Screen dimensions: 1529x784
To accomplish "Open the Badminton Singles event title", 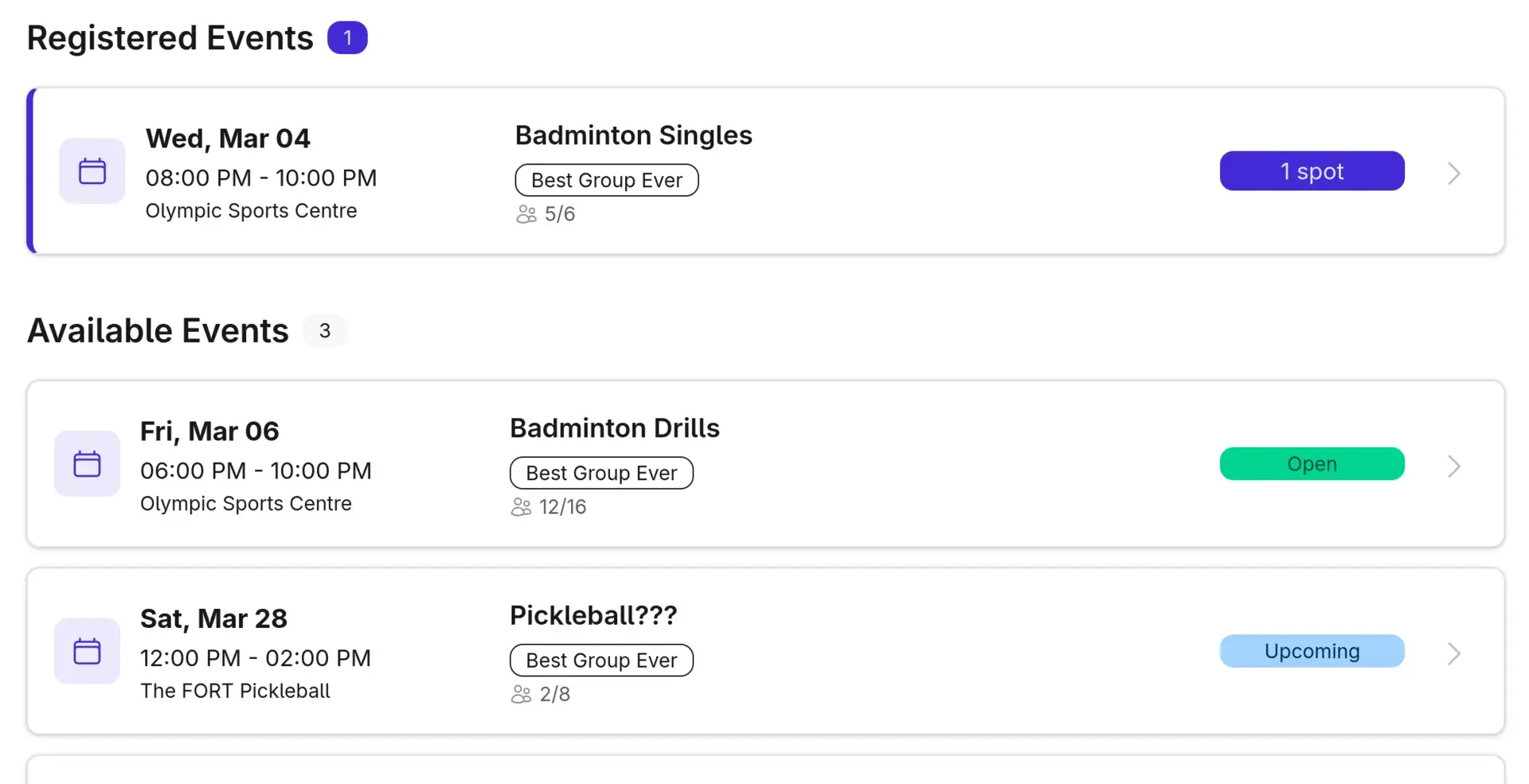I will click(x=633, y=135).
